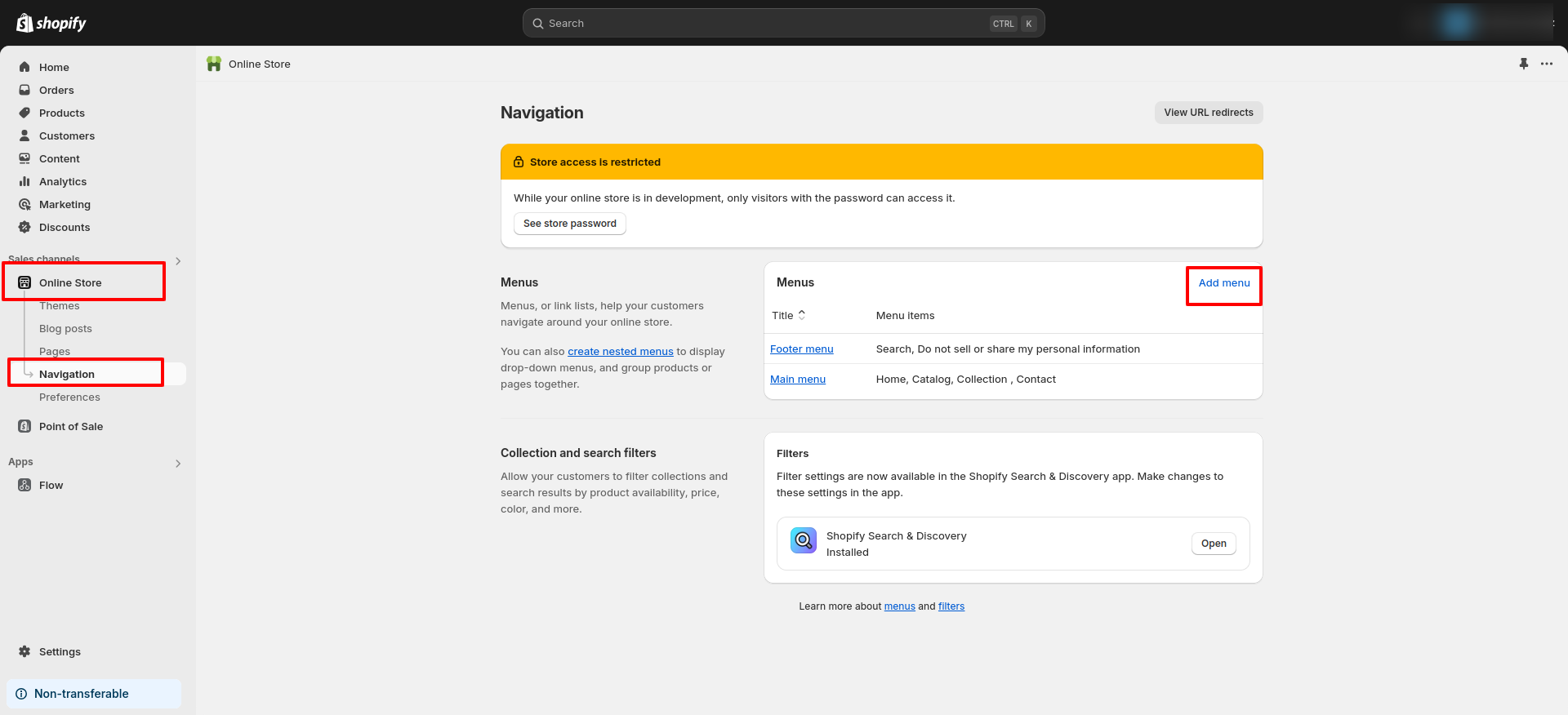The width and height of the screenshot is (1568, 715).
Task: Click the Discounts badge icon
Action: click(x=24, y=227)
